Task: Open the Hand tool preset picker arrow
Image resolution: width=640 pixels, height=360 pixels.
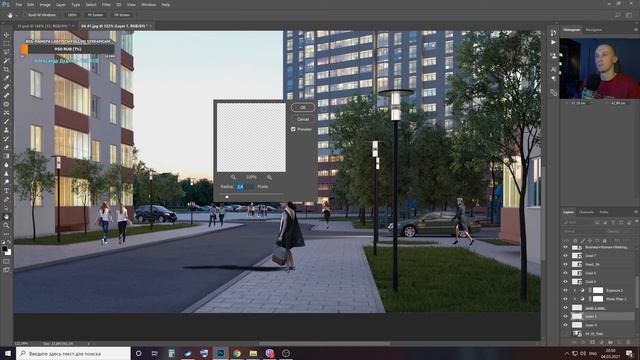Action: pyautogui.click(x=16, y=15)
